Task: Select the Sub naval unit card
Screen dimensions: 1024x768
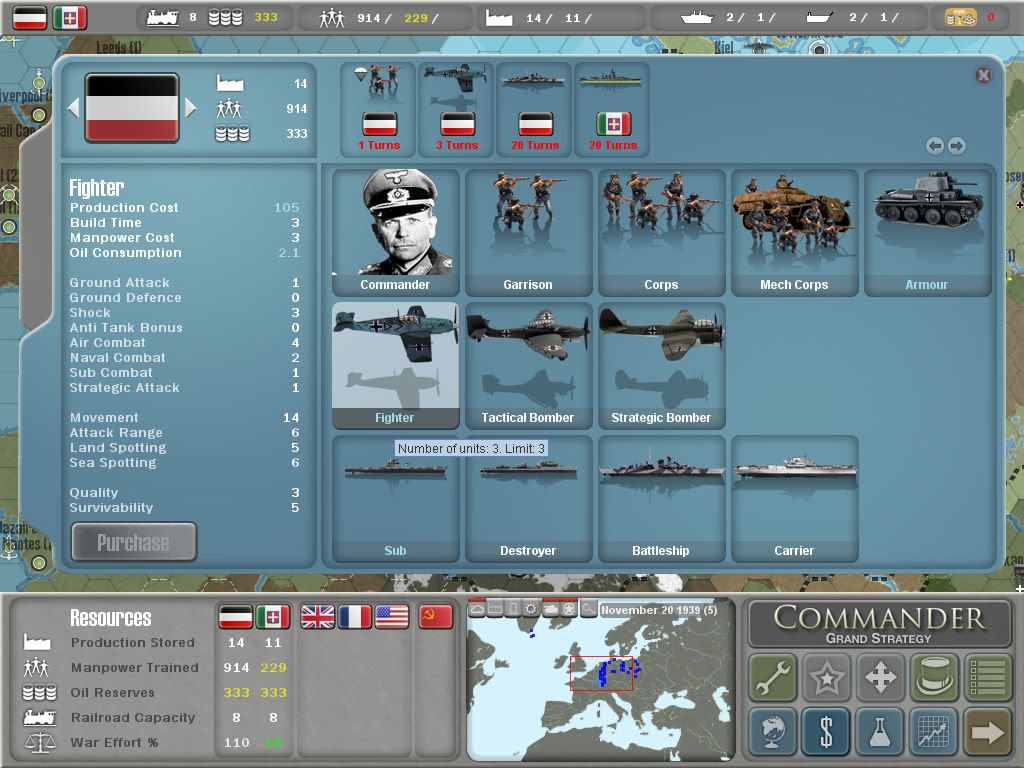Action: [x=395, y=499]
